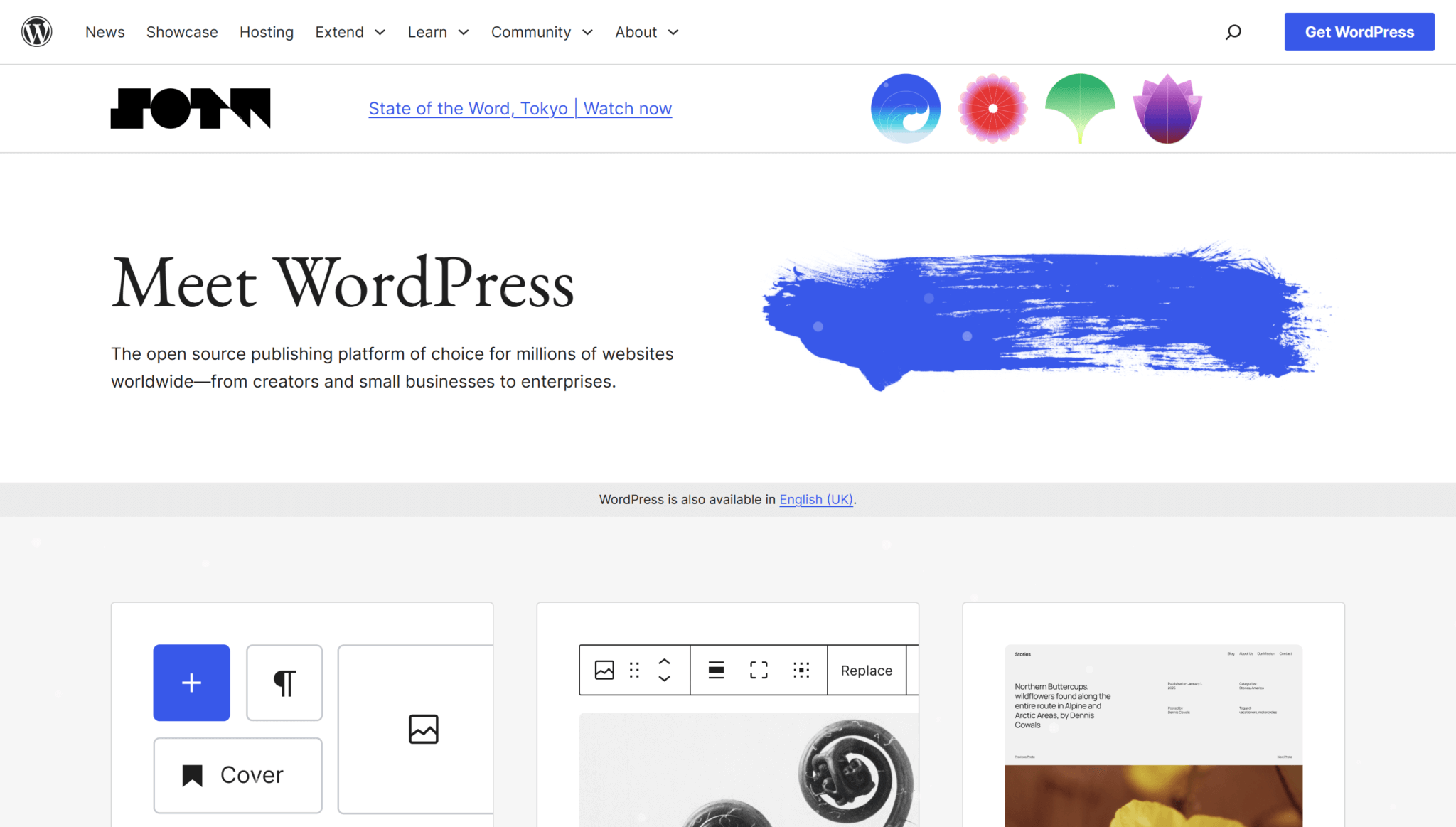Expand the Learn menu chevron
This screenshot has width=1456, height=827.
464,32
